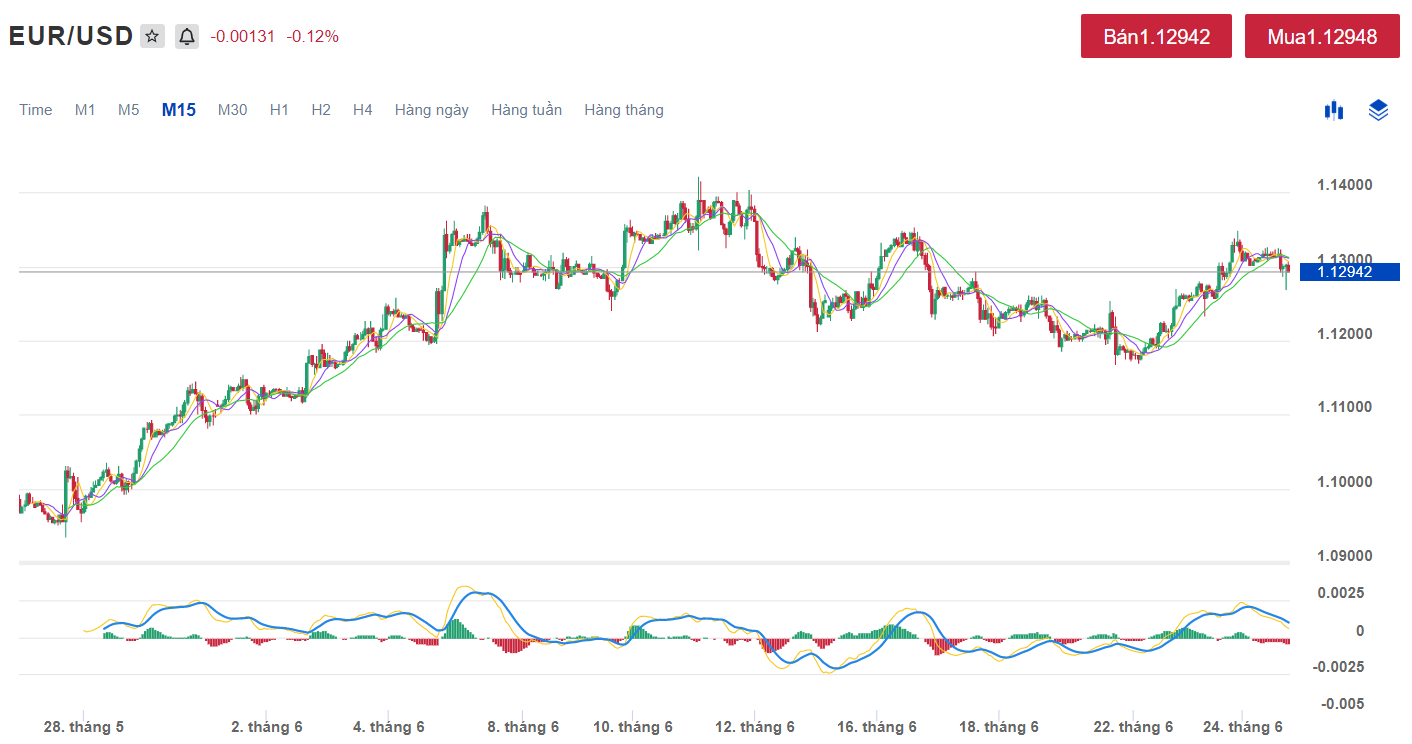1412x744 pixels.
Task: Show the Hàng tháng monthly chart
Action: click(623, 110)
